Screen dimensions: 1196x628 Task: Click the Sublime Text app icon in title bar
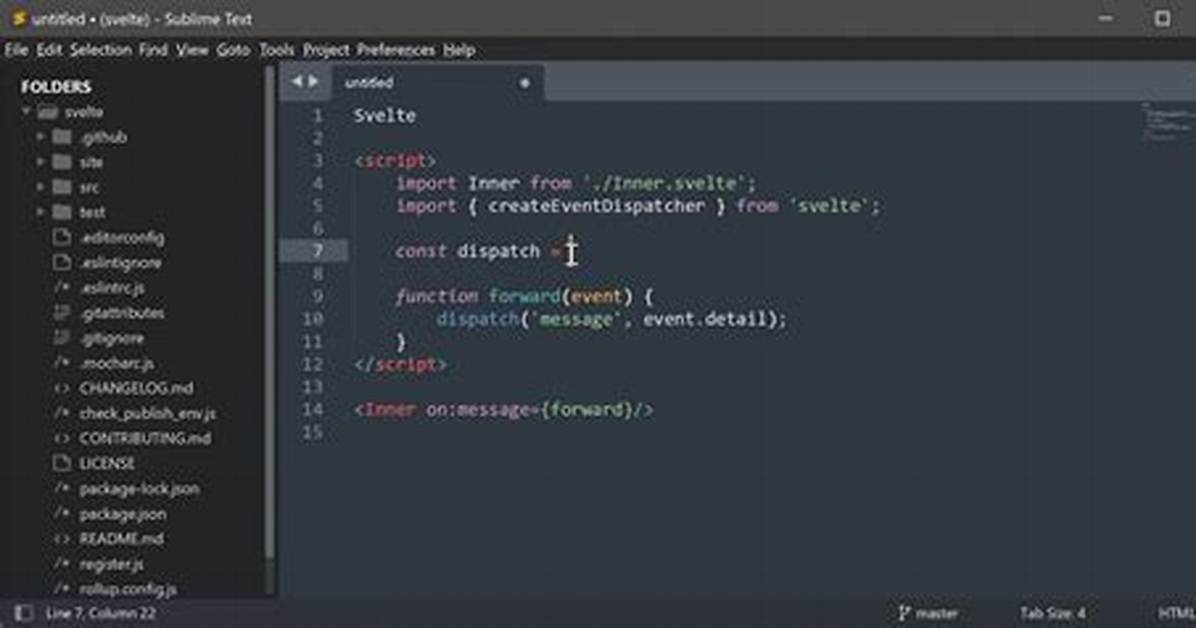click(x=19, y=18)
